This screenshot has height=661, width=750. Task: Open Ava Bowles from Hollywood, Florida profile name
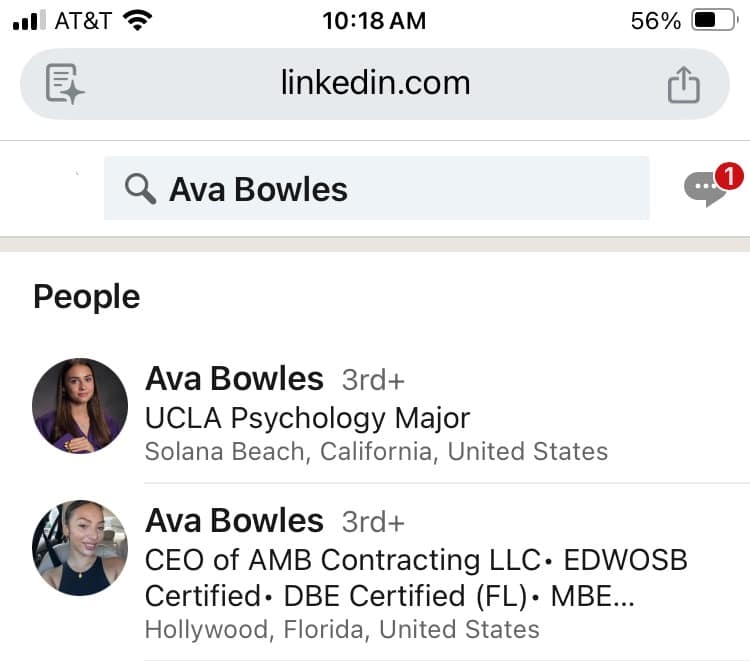(x=234, y=521)
